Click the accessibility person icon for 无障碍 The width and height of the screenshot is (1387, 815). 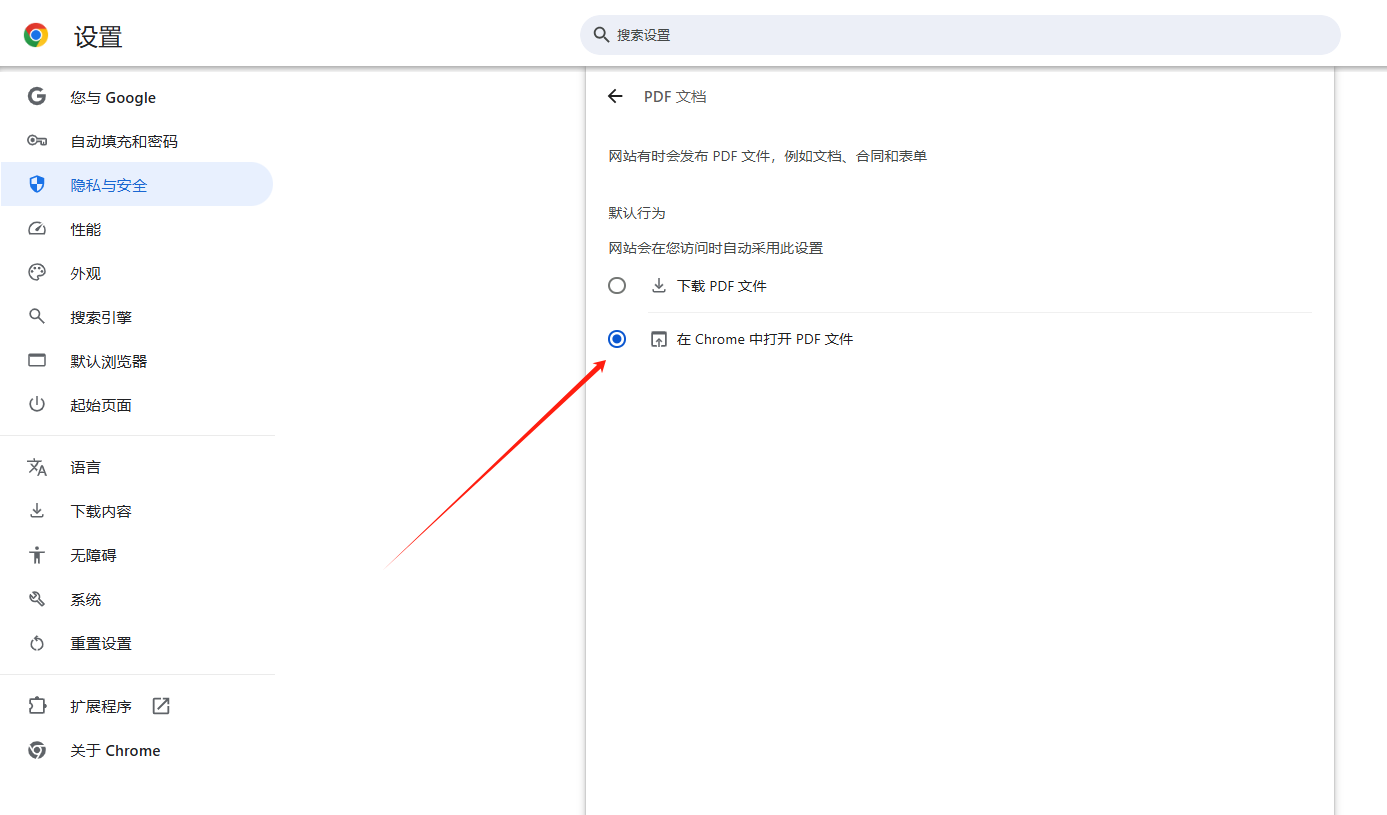click(x=37, y=555)
